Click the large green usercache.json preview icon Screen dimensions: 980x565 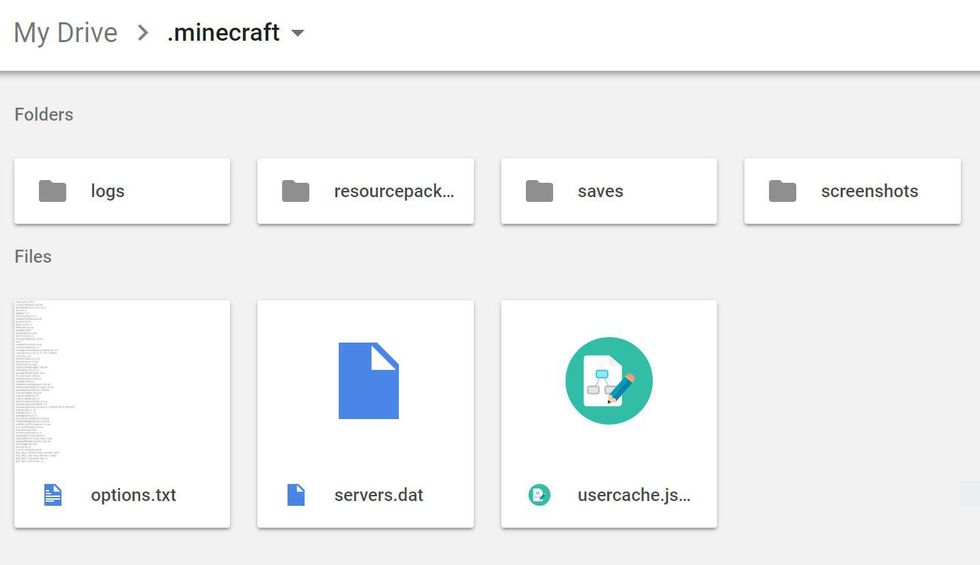point(609,381)
